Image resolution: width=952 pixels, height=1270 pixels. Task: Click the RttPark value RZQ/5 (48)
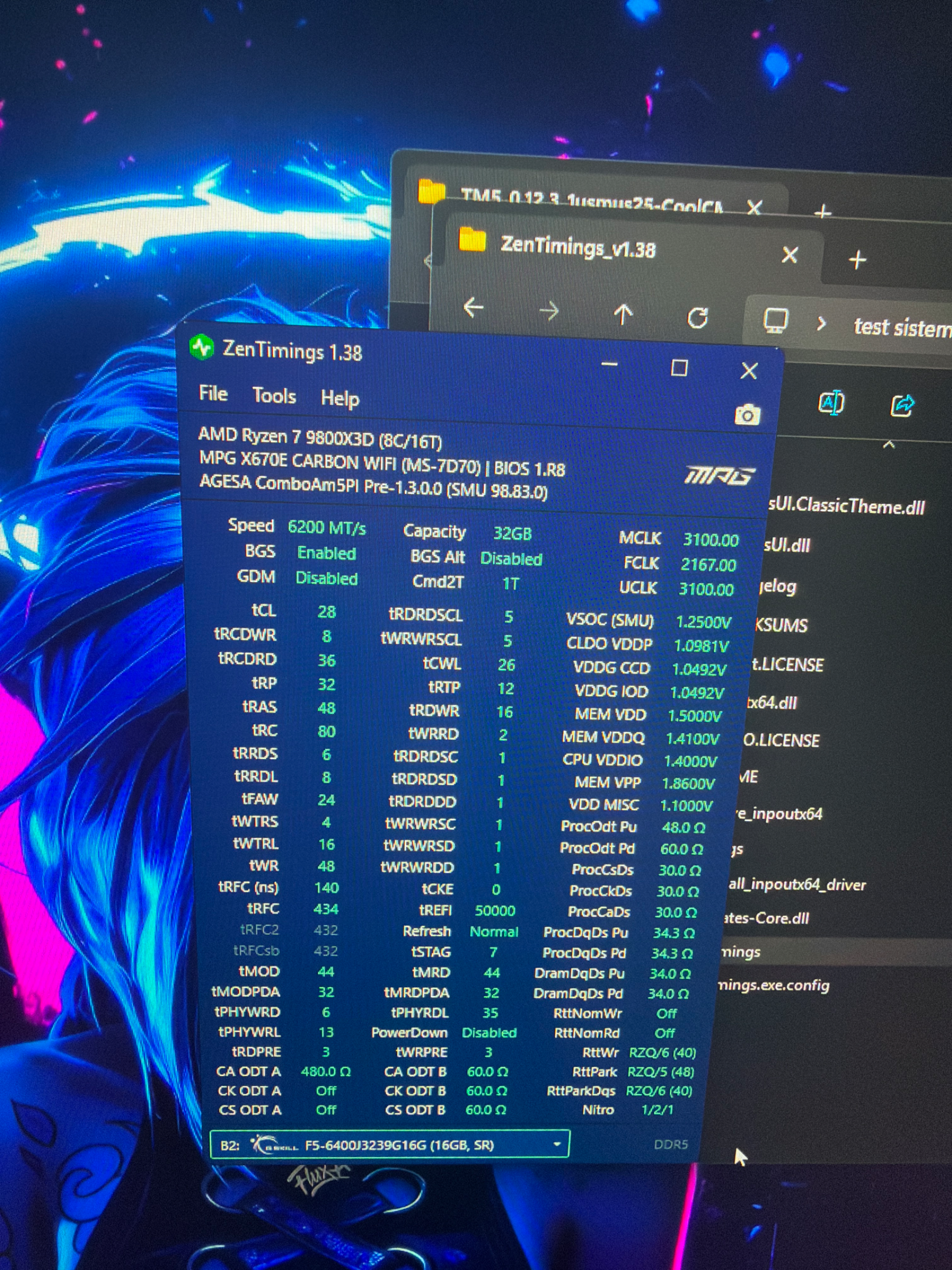point(661,1072)
